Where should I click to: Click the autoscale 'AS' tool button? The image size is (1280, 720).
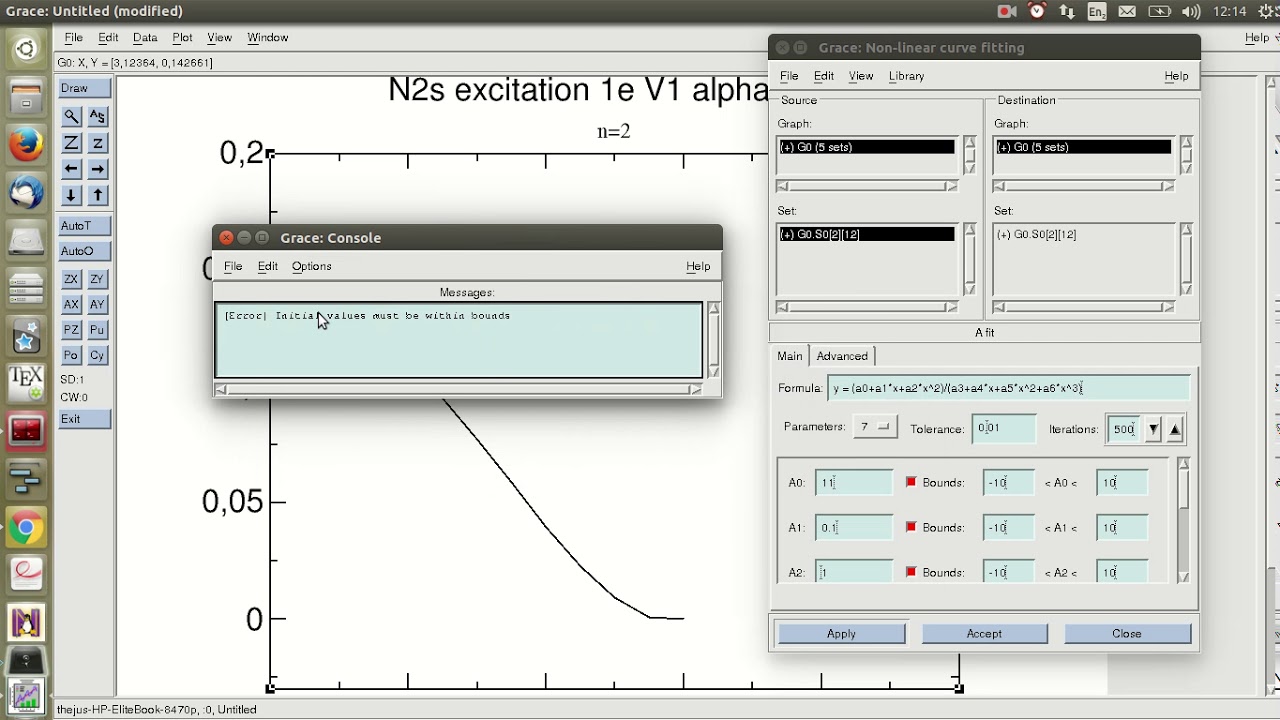pyautogui.click(x=97, y=117)
